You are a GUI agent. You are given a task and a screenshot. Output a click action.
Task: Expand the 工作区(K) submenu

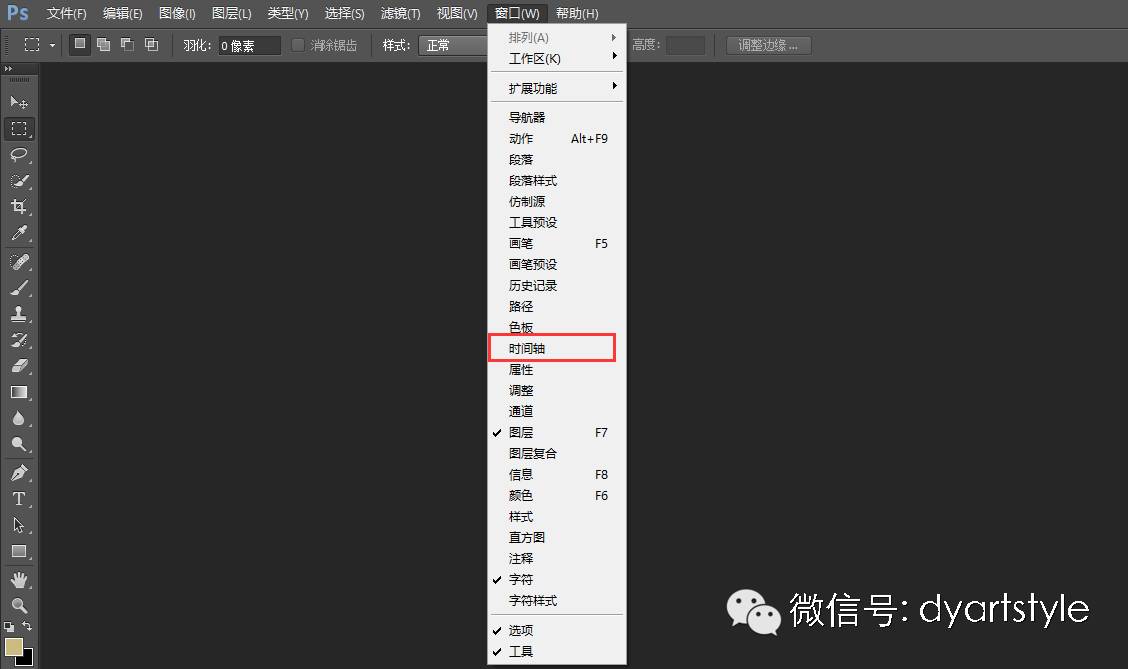click(528, 58)
